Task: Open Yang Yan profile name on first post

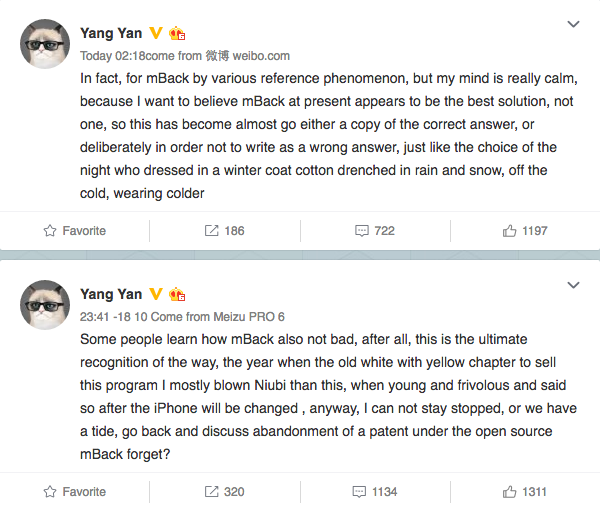Action: pyautogui.click(x=110, y=32)
